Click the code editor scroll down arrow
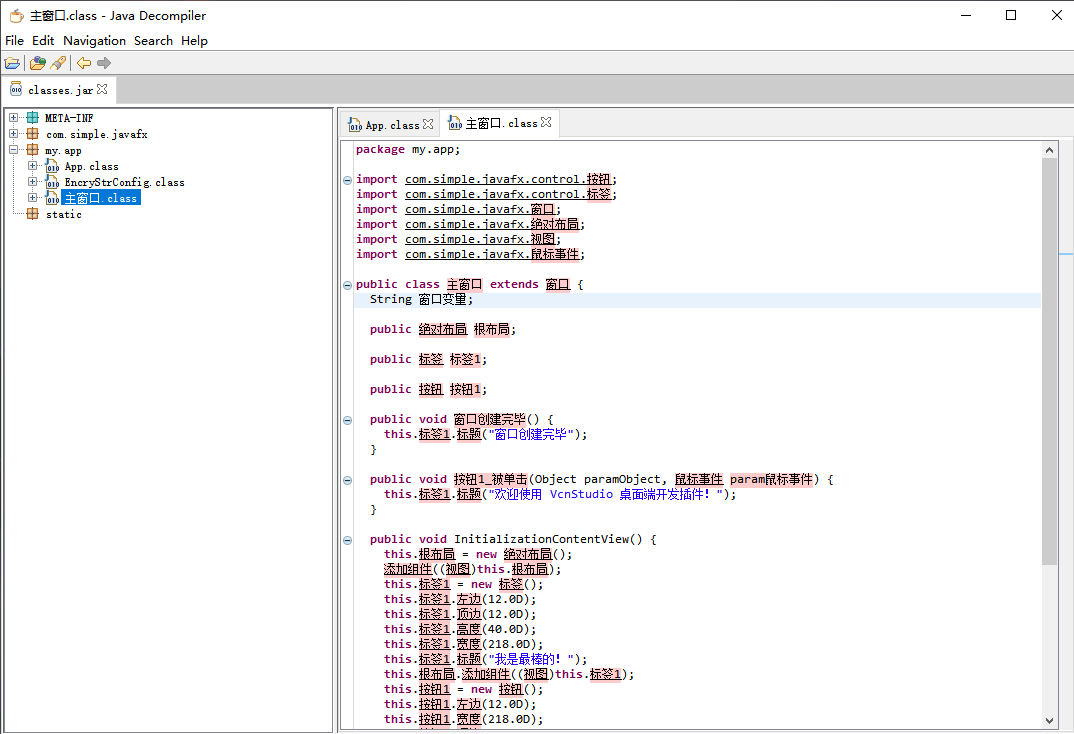Image resolution: width=1074 pixels, height=734 pixels. (1049, 719)
